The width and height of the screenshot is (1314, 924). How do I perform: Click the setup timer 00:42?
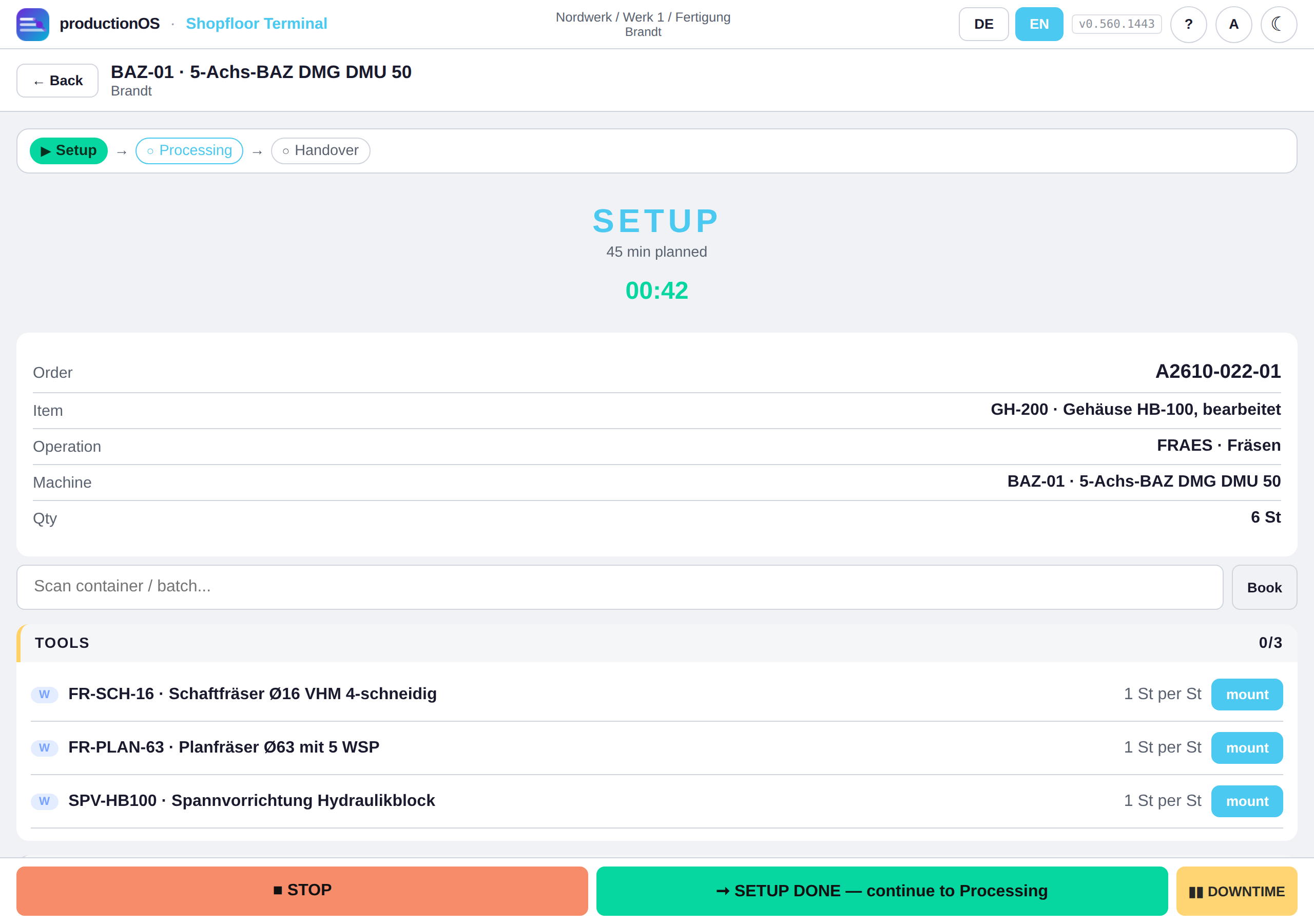click(x=656, y=291)
